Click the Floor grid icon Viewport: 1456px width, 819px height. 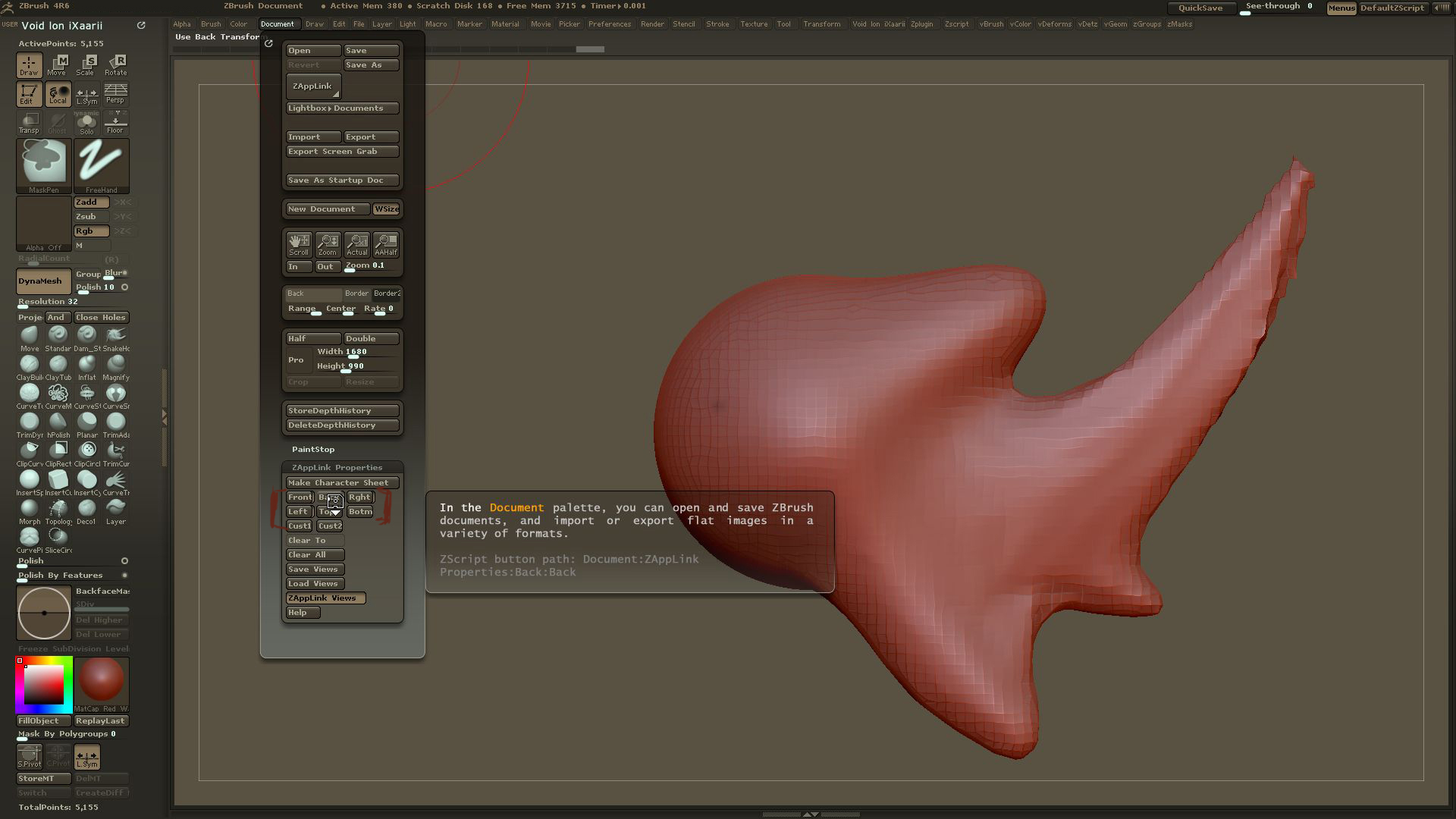pyautogui.click(x=115, y=123)
